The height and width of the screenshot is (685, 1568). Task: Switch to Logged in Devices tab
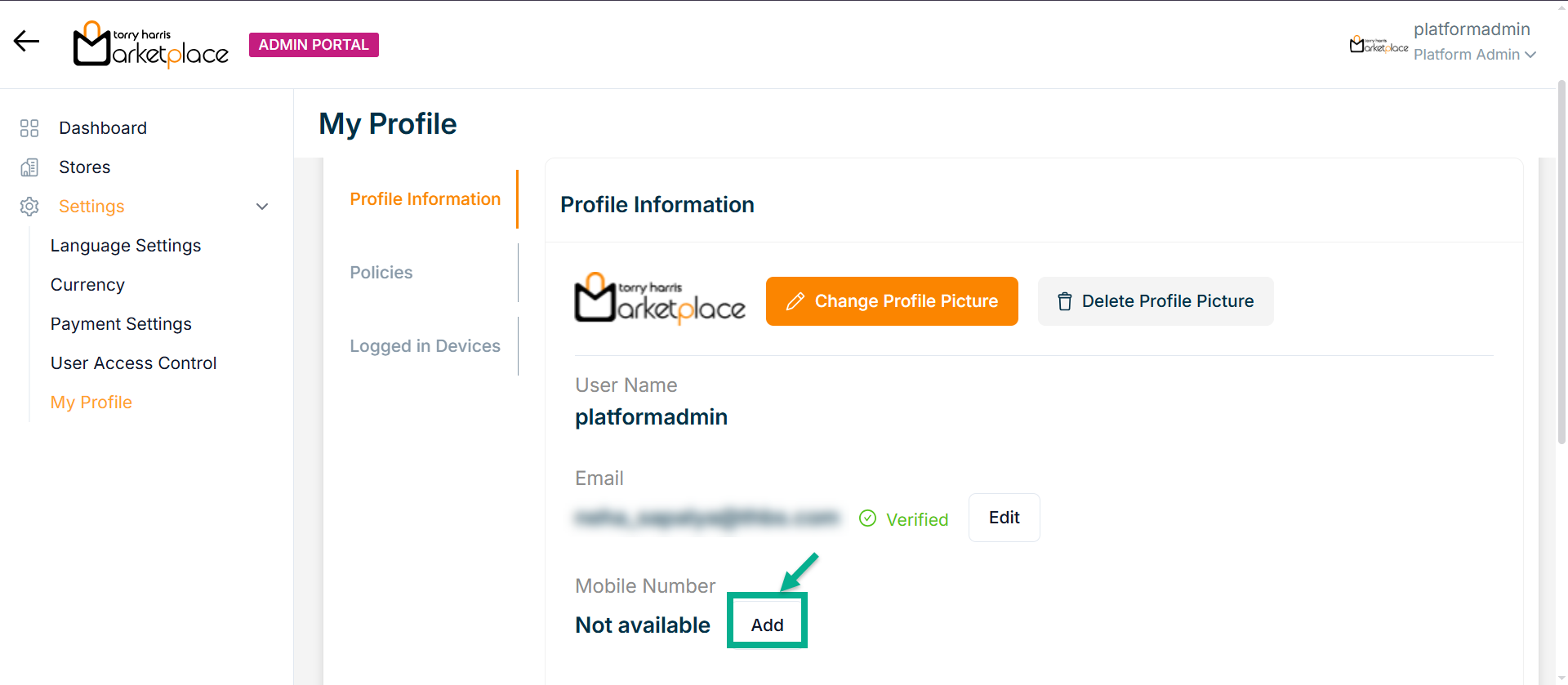pyautogui.click(x=425, y=346)
